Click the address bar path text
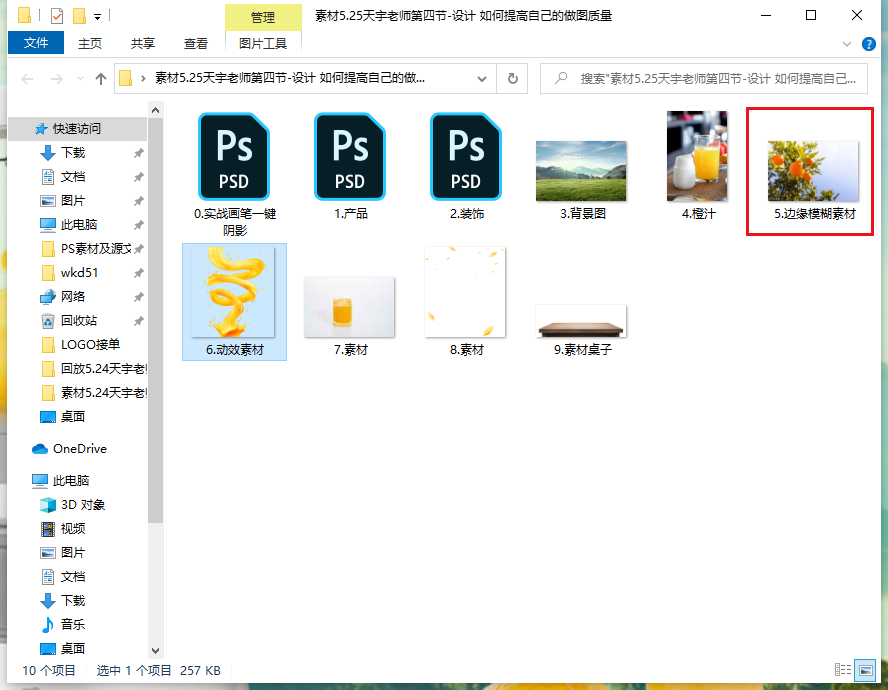This screenshot has width=888, height=690. 290,78
